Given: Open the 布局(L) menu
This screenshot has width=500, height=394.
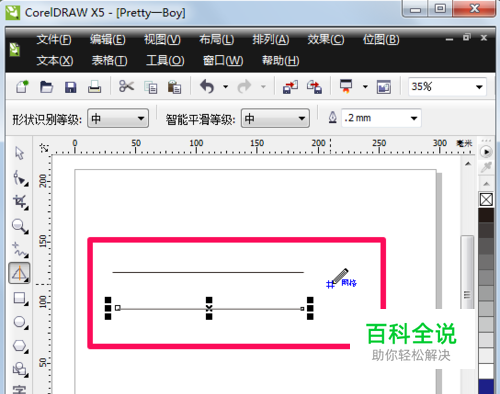Looking at the screenshot, I should tap(217, 40).
